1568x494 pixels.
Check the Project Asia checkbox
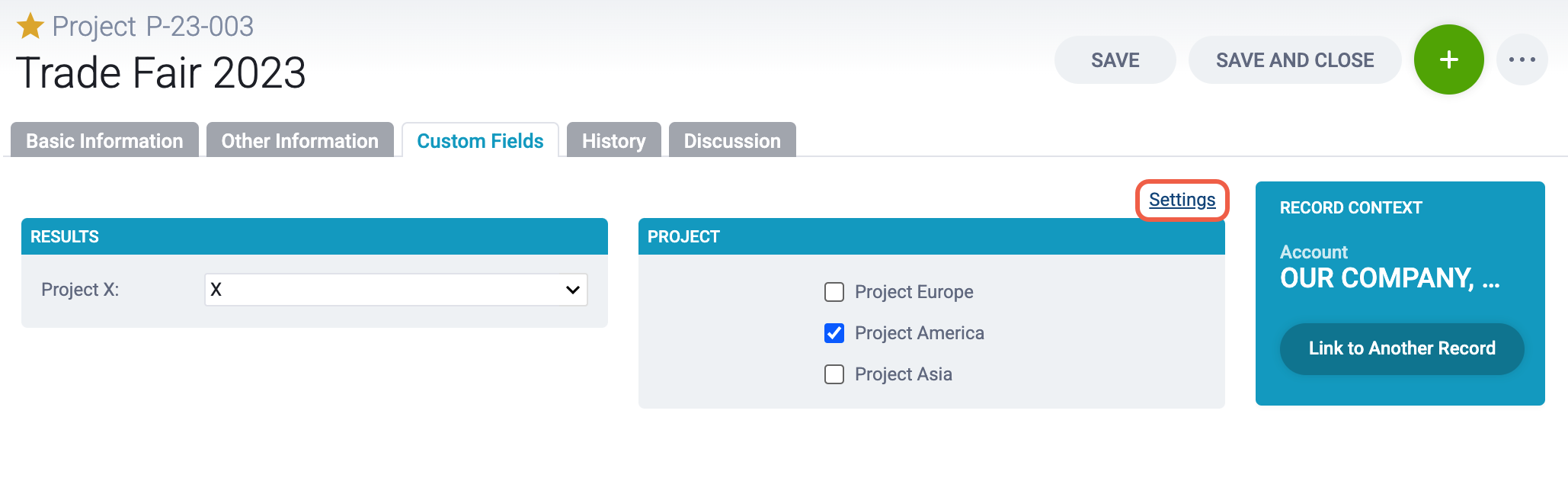pyautogui.click(x=834, y=374)
